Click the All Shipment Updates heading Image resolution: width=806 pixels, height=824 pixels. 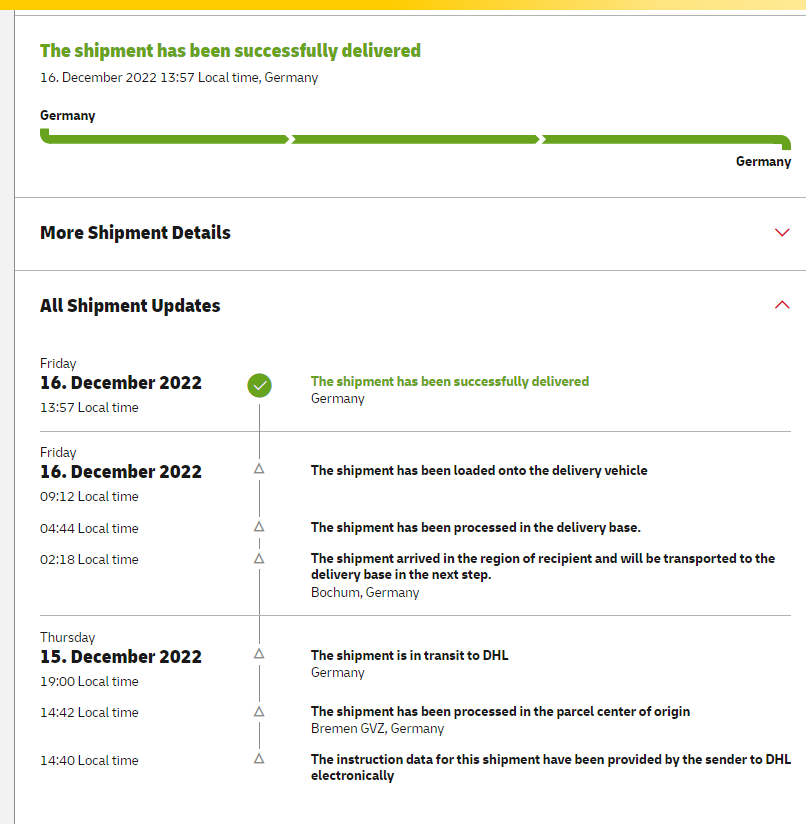click(130, 306)
